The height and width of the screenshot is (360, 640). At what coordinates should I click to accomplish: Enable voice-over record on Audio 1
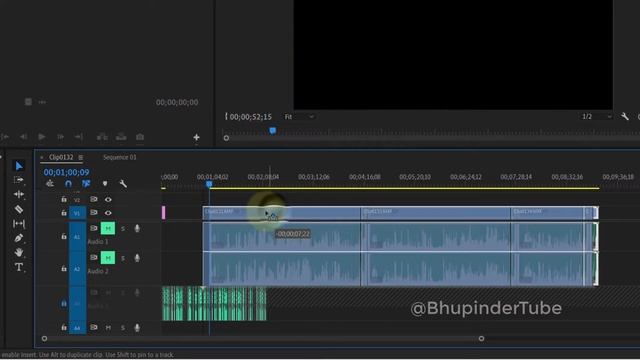(x=137, y=229)
